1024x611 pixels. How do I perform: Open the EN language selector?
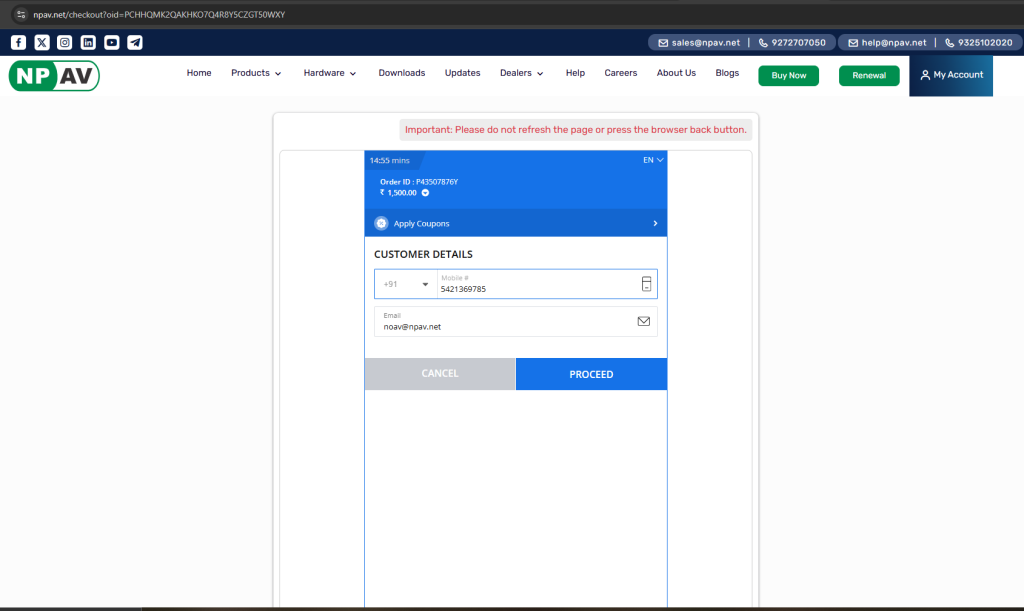(653, 160)
